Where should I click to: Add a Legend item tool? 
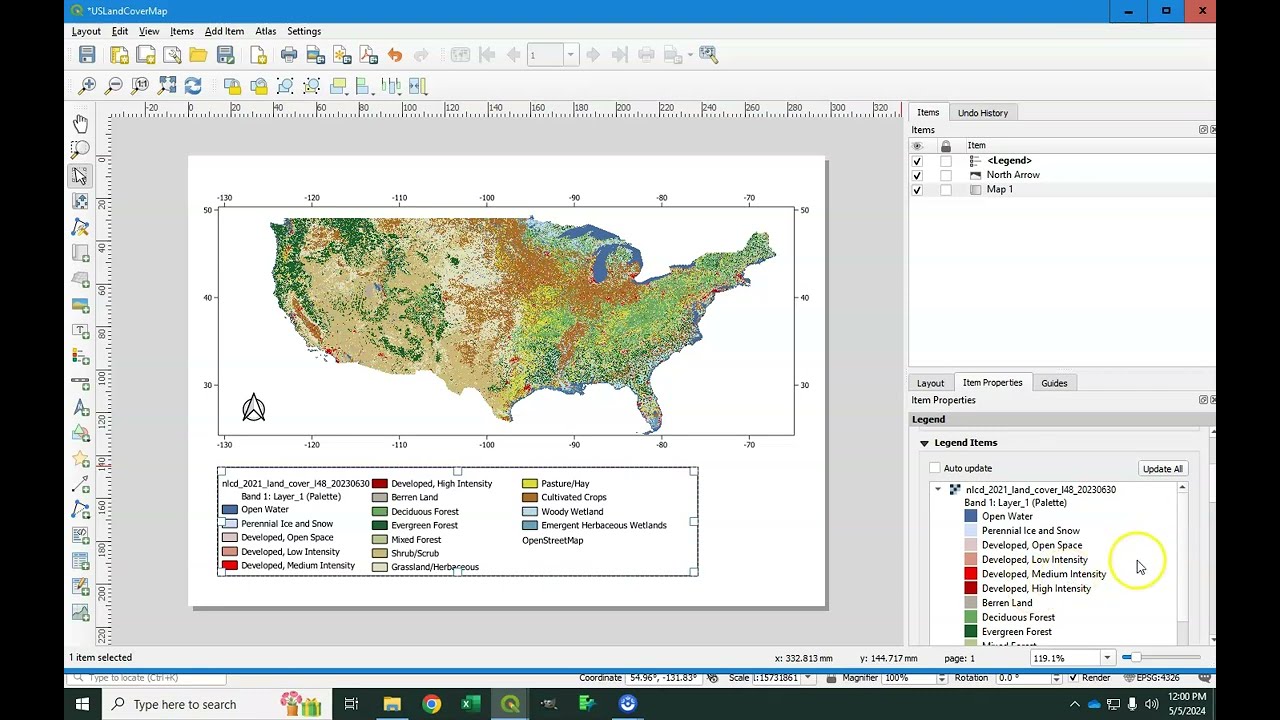(x=80, y=357)
